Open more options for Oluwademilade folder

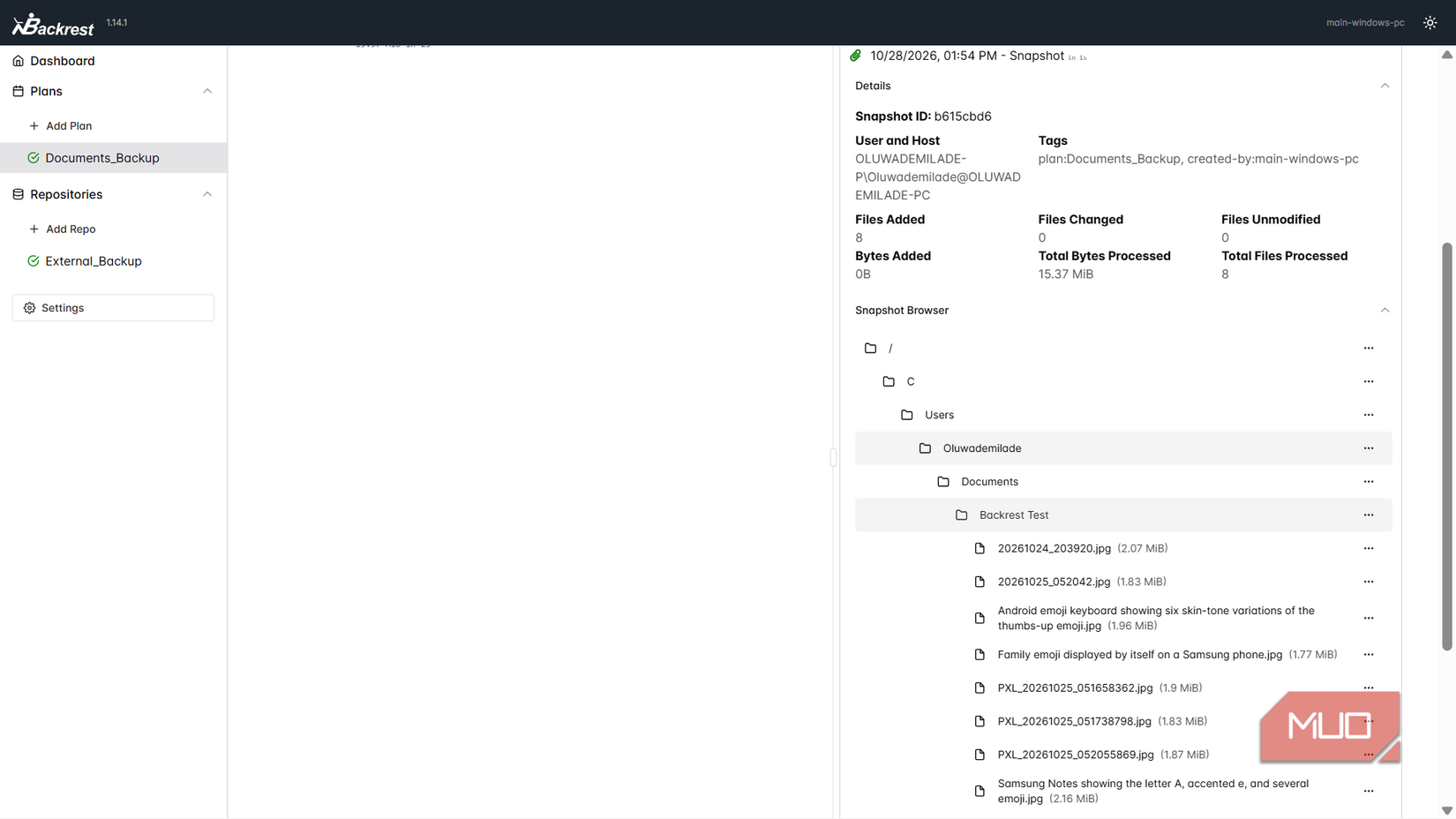(x=1369, y=448)
